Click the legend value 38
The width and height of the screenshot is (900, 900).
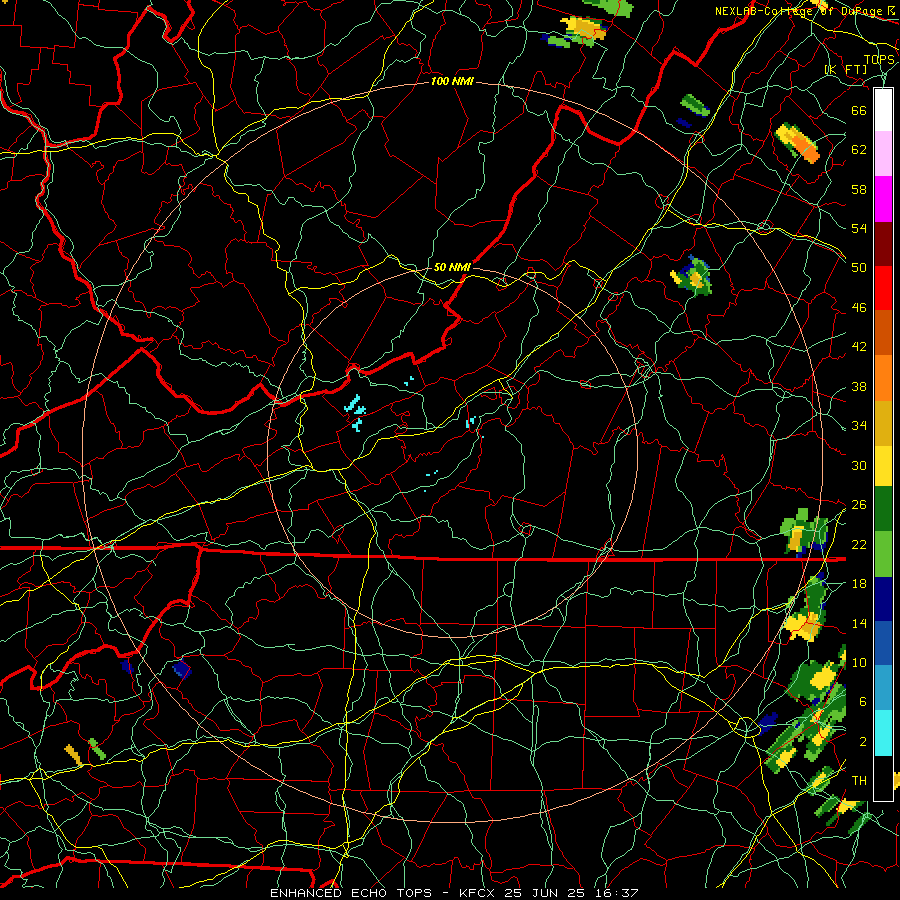pyautogui.click(x=859, y=387)
